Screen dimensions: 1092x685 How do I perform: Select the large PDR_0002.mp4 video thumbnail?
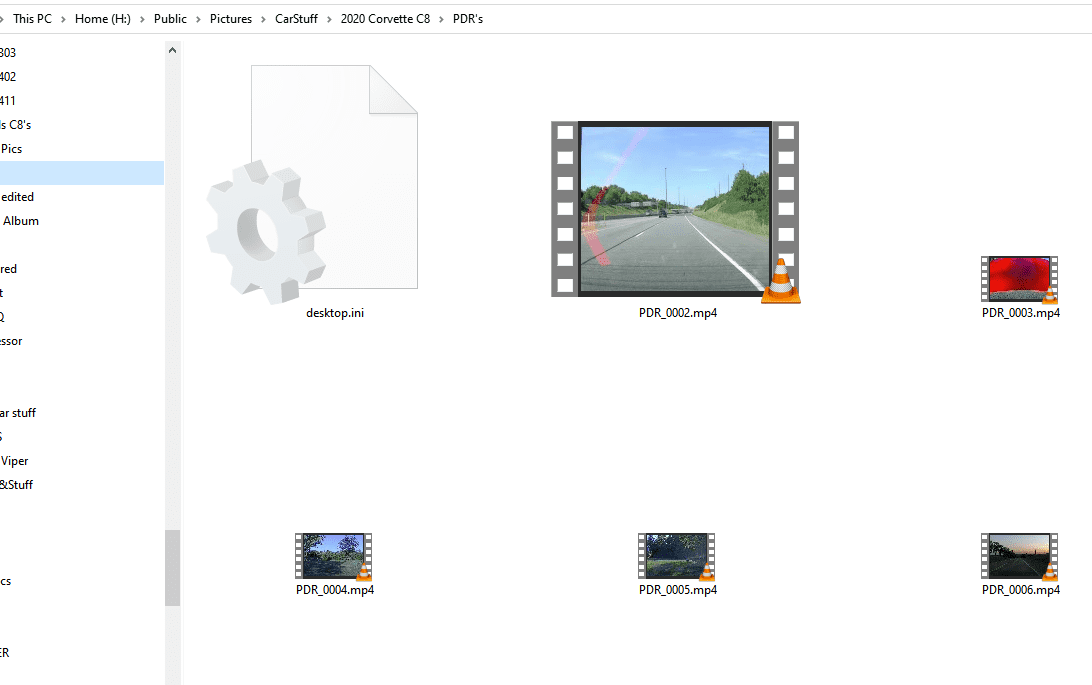coord(675,209)
